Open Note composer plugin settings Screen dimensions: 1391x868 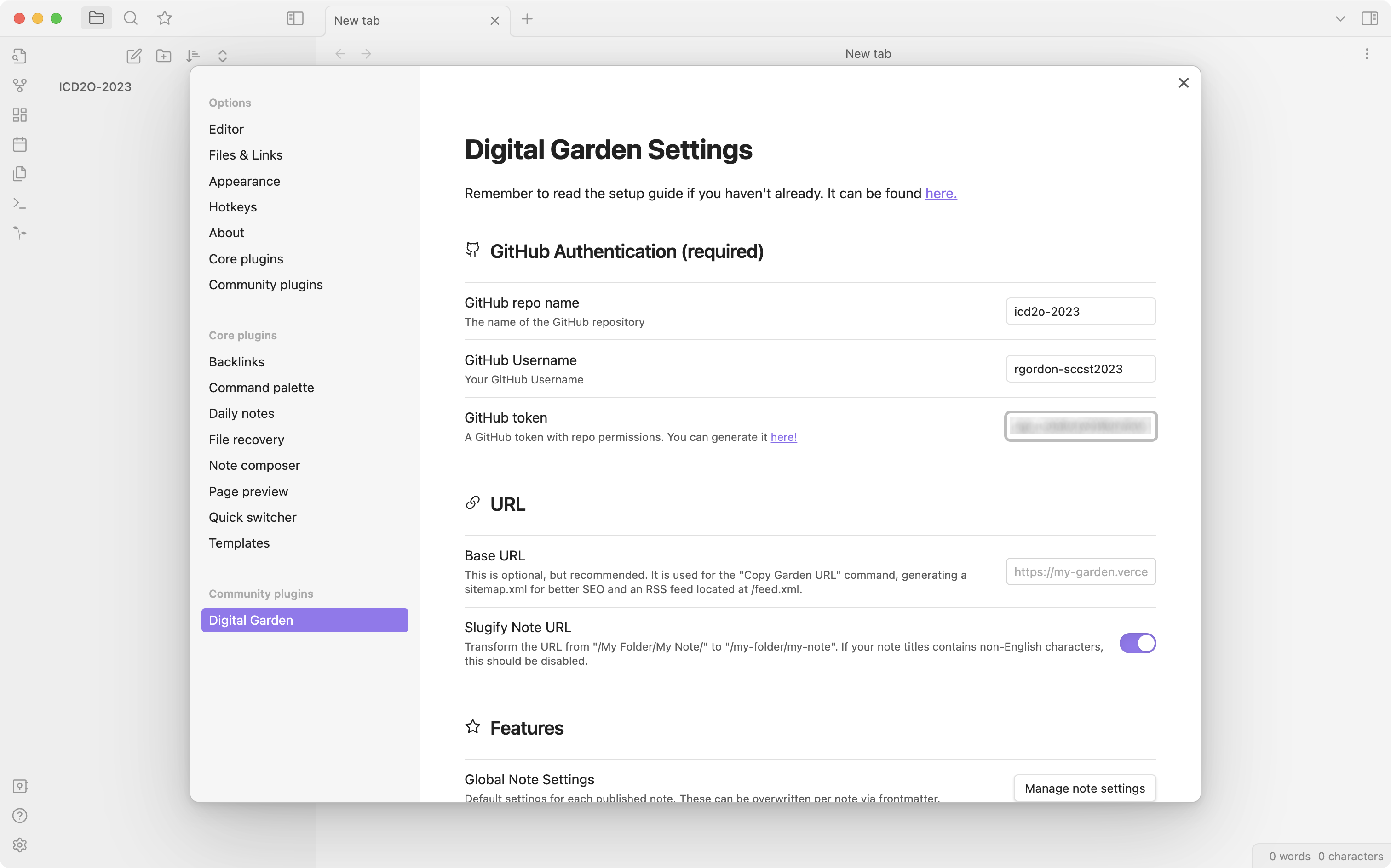pyautogui.click(x=305, y=466)
